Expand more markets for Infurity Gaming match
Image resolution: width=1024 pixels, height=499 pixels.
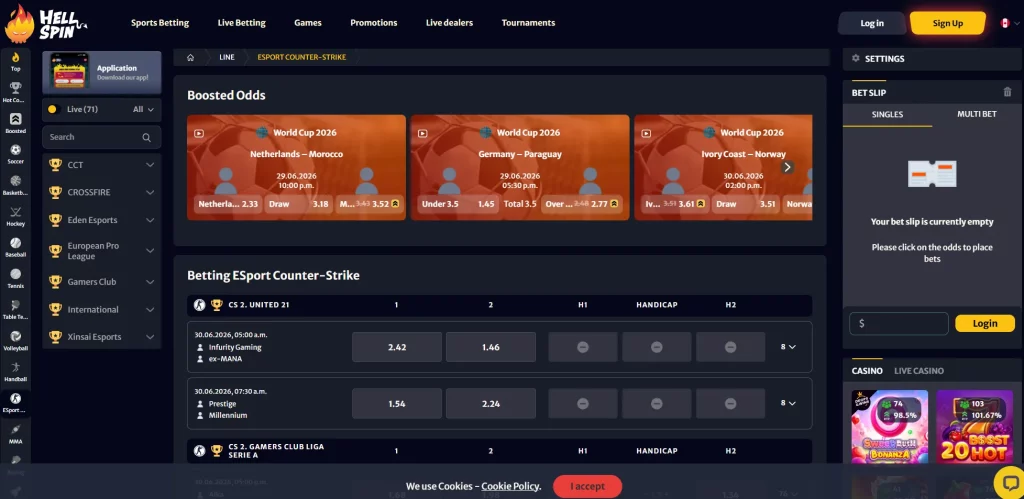click(788, 347)
